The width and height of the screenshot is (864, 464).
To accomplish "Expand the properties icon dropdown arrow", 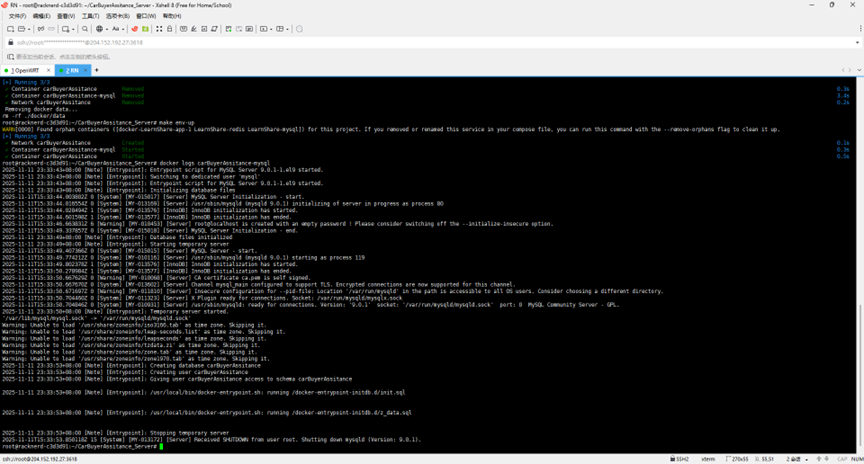I will tap(73, 29).
